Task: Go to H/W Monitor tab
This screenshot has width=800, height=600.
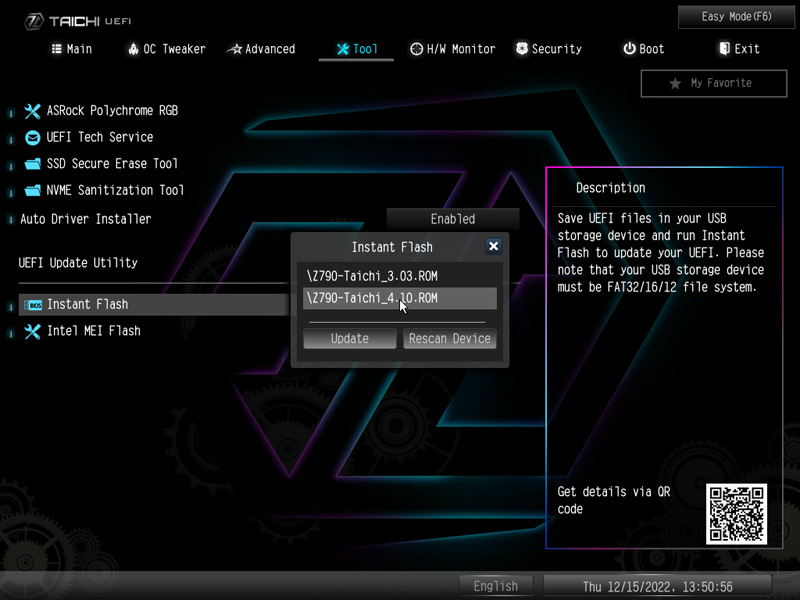Action: (x=453, y=49)
